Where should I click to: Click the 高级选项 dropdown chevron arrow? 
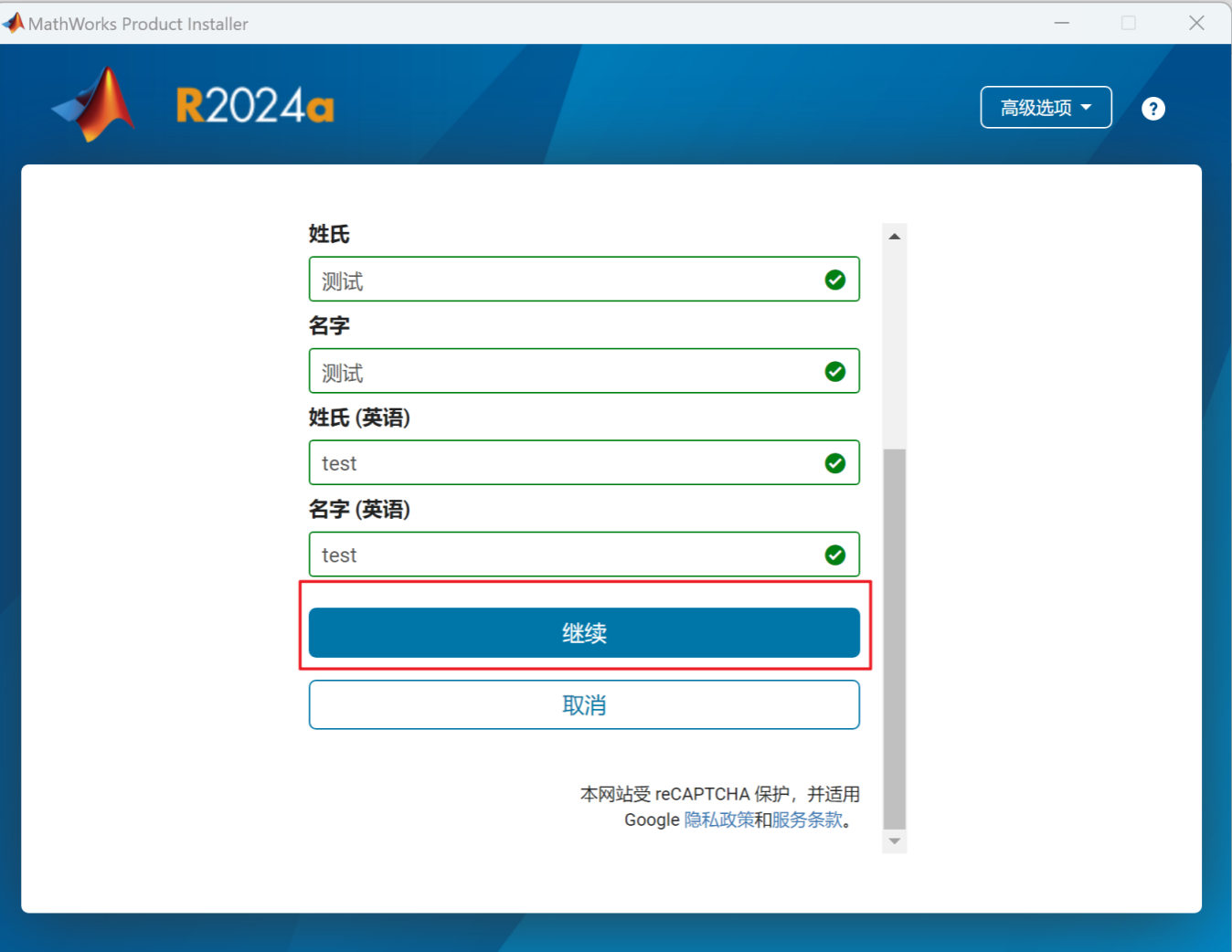click(1088, 107)
